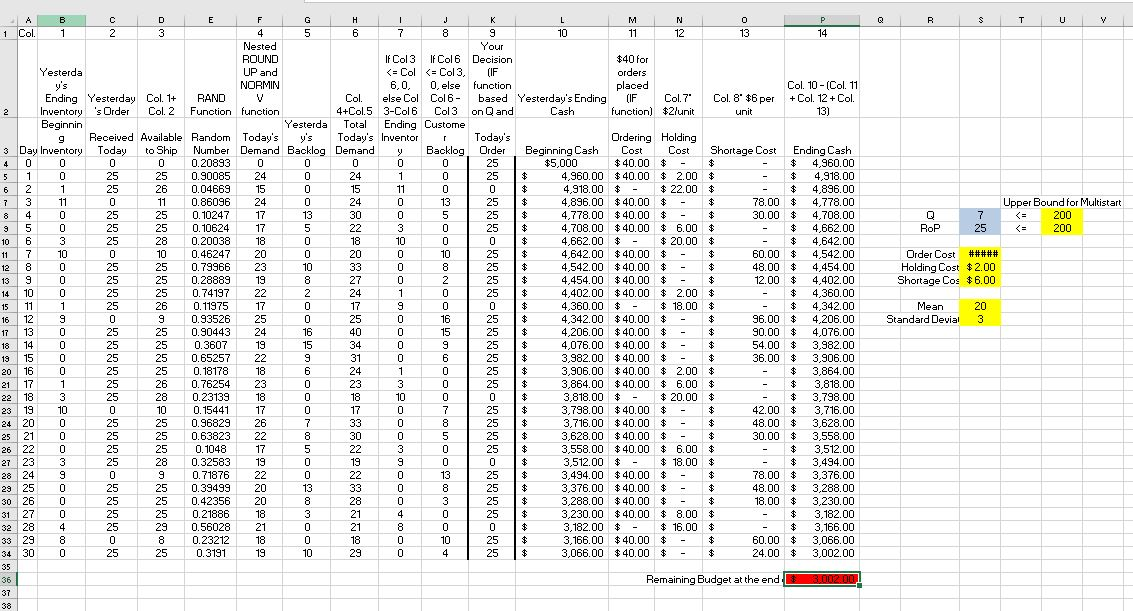
Task: Select the column B header
Action: point(61,20)
